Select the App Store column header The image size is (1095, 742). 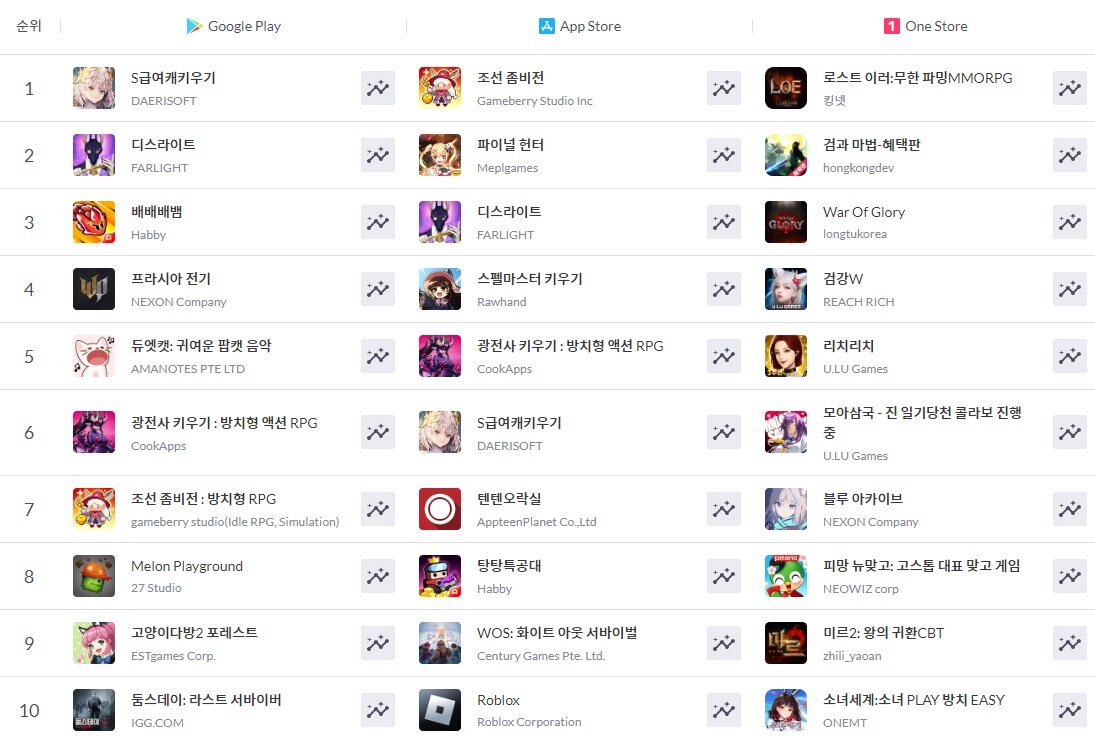[580, 26]
